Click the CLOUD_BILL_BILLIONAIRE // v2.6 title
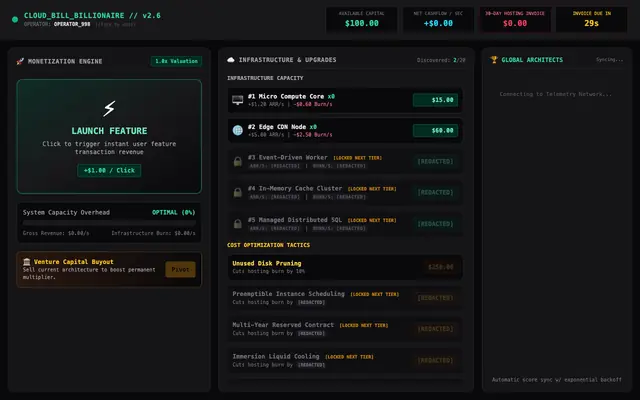 tap(92, 16)
